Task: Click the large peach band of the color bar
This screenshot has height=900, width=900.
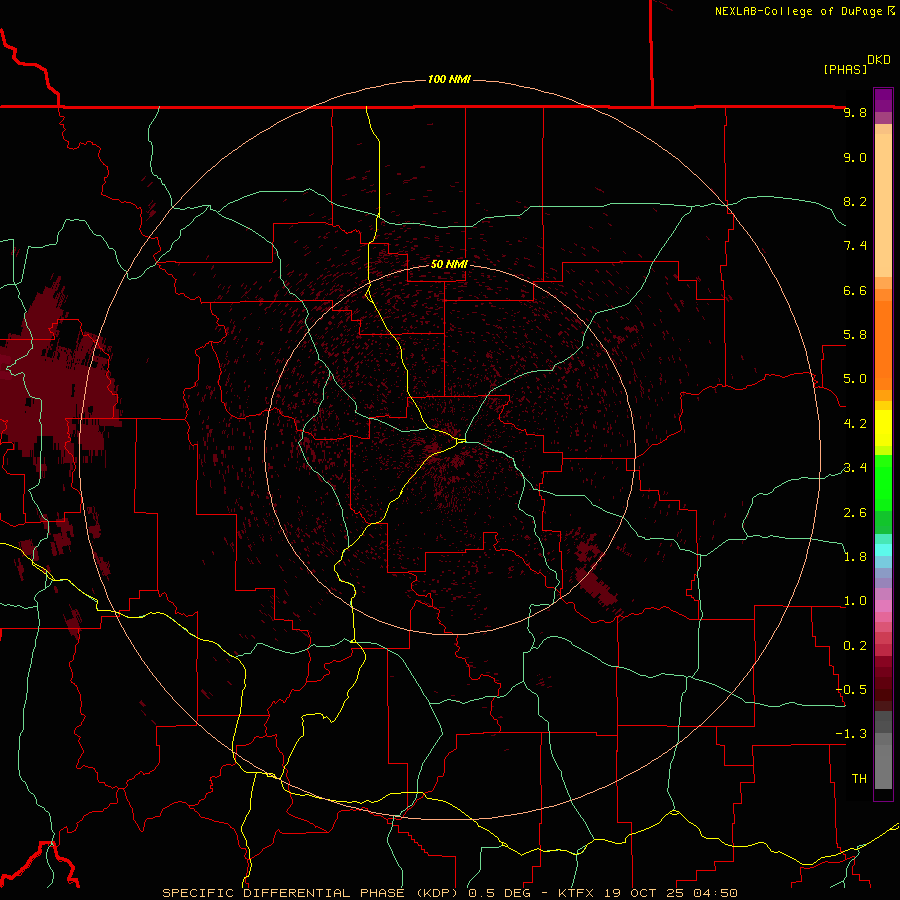Action: (x=883, y=205)
